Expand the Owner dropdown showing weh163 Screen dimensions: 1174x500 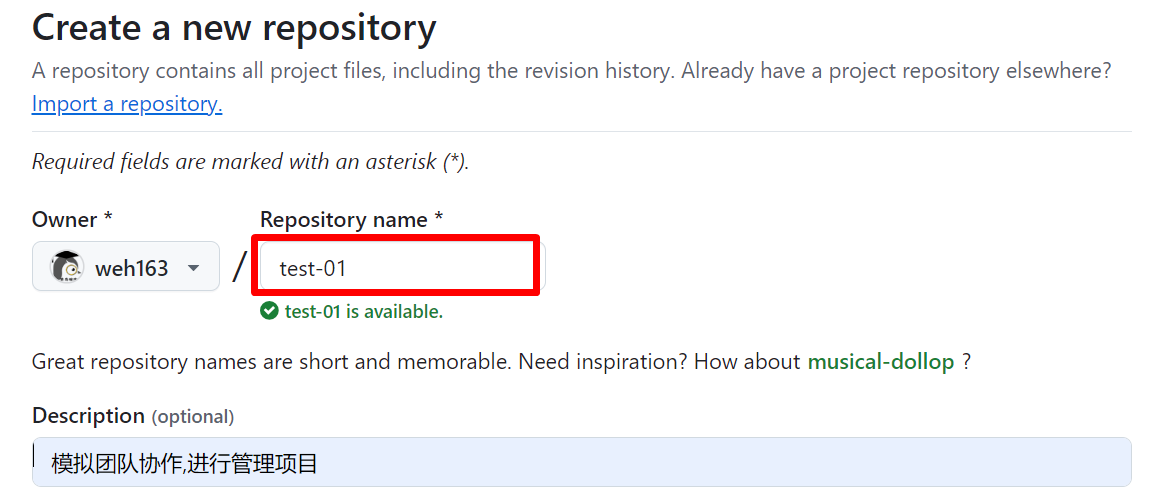[126, 266]
